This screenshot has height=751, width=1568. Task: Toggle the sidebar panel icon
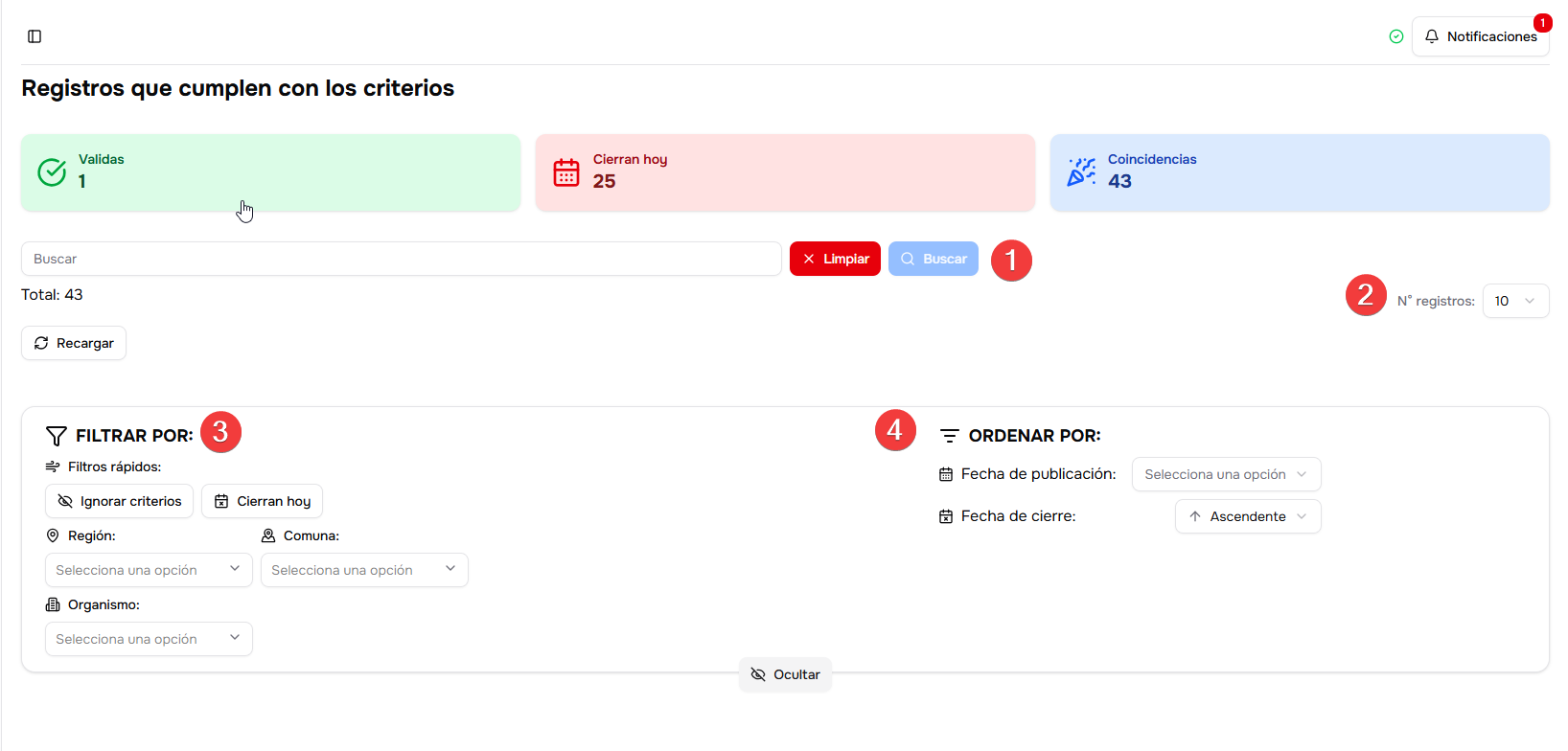click(35, 36)
